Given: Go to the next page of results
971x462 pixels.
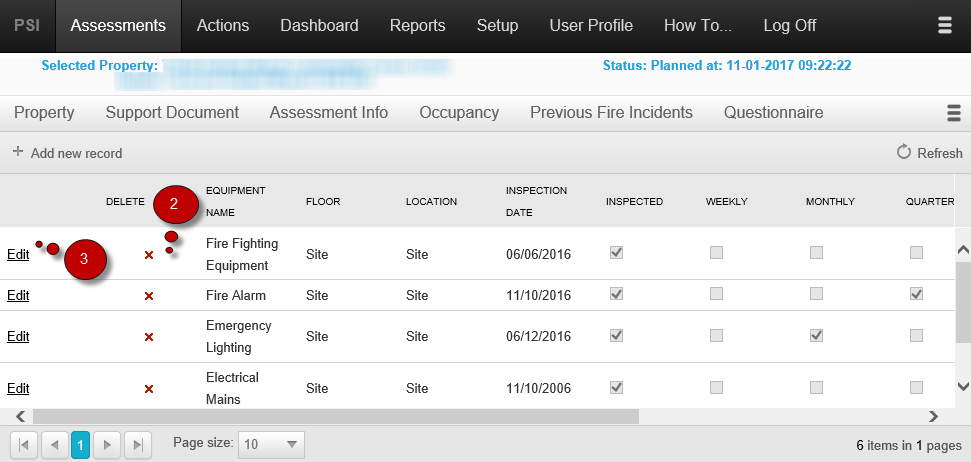Looking at the screenshot, I should coord(107,444).
